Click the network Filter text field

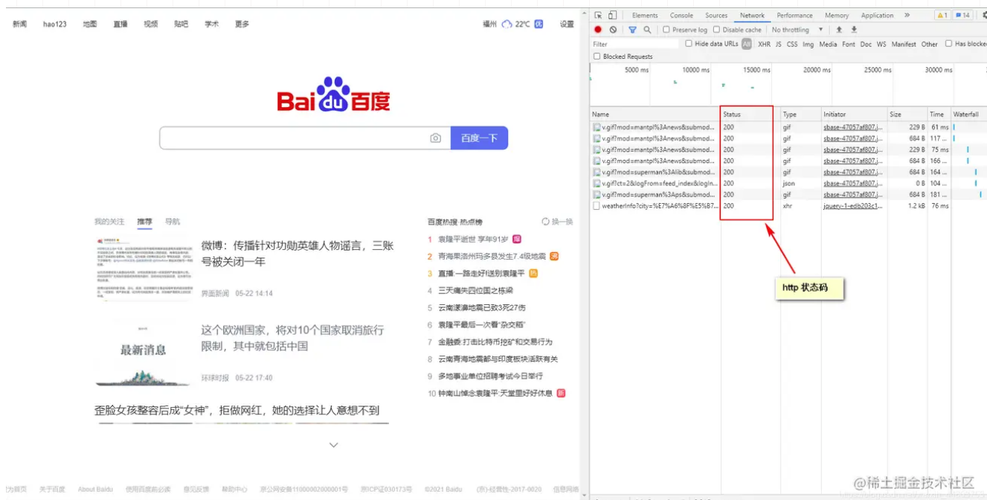635,44
